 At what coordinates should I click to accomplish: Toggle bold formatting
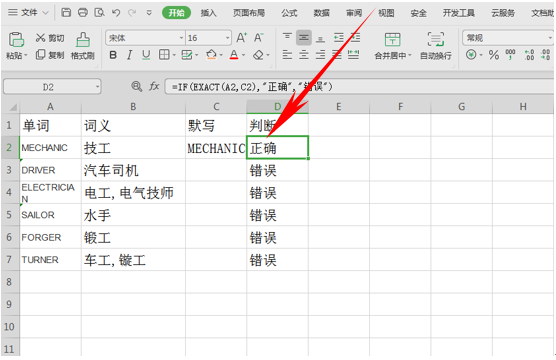pyautogui.click(x=113, y=55)
